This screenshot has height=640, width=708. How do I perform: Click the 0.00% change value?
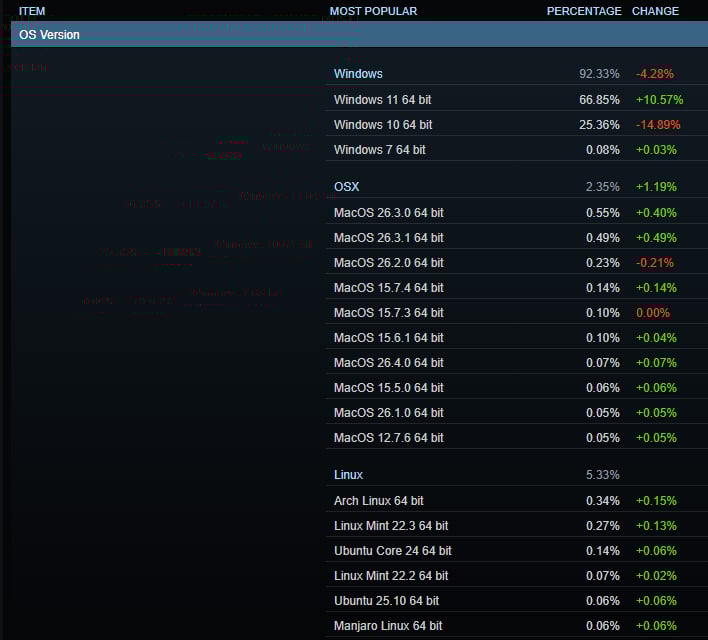coord(653,313)
